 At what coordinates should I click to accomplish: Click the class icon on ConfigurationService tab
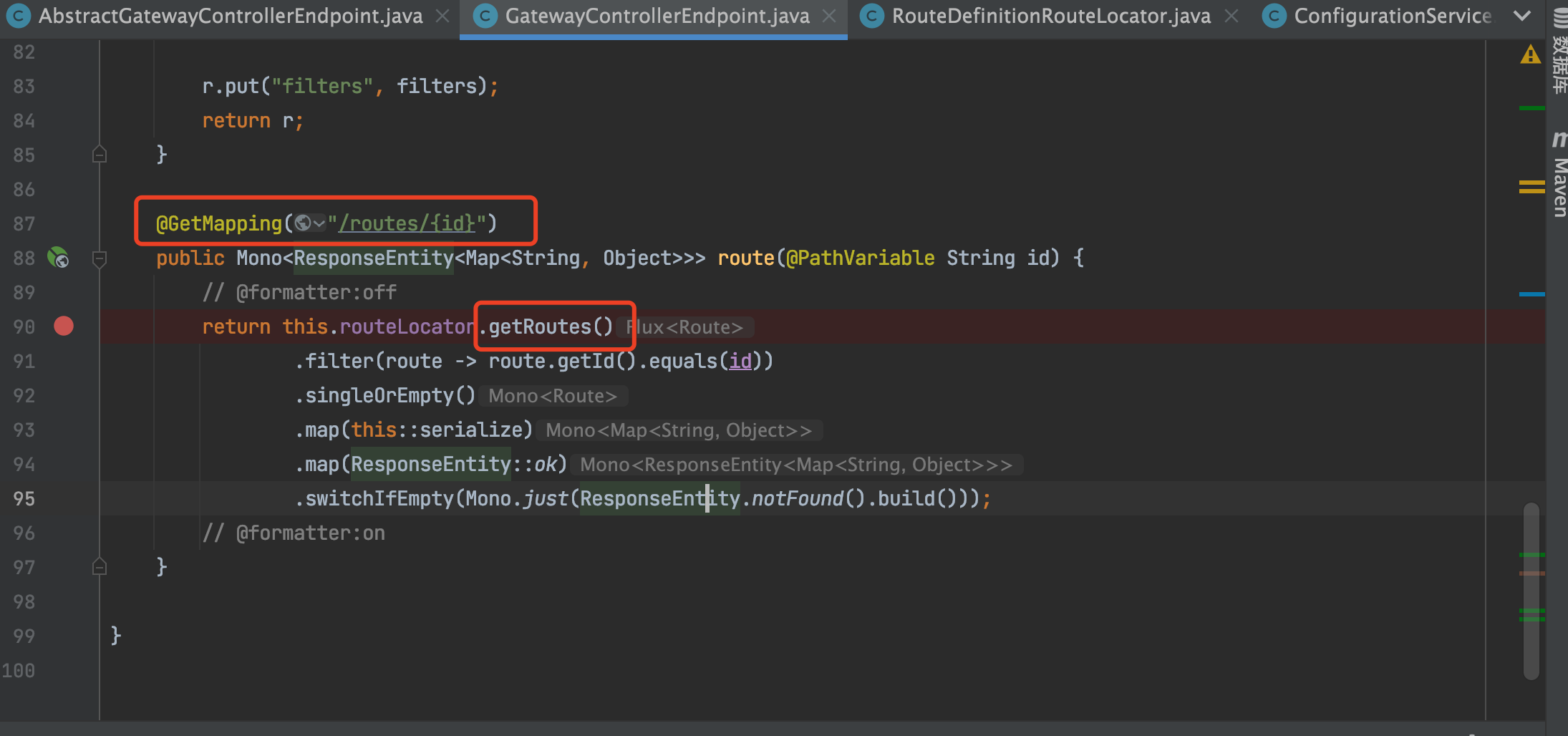point(1274,16)
